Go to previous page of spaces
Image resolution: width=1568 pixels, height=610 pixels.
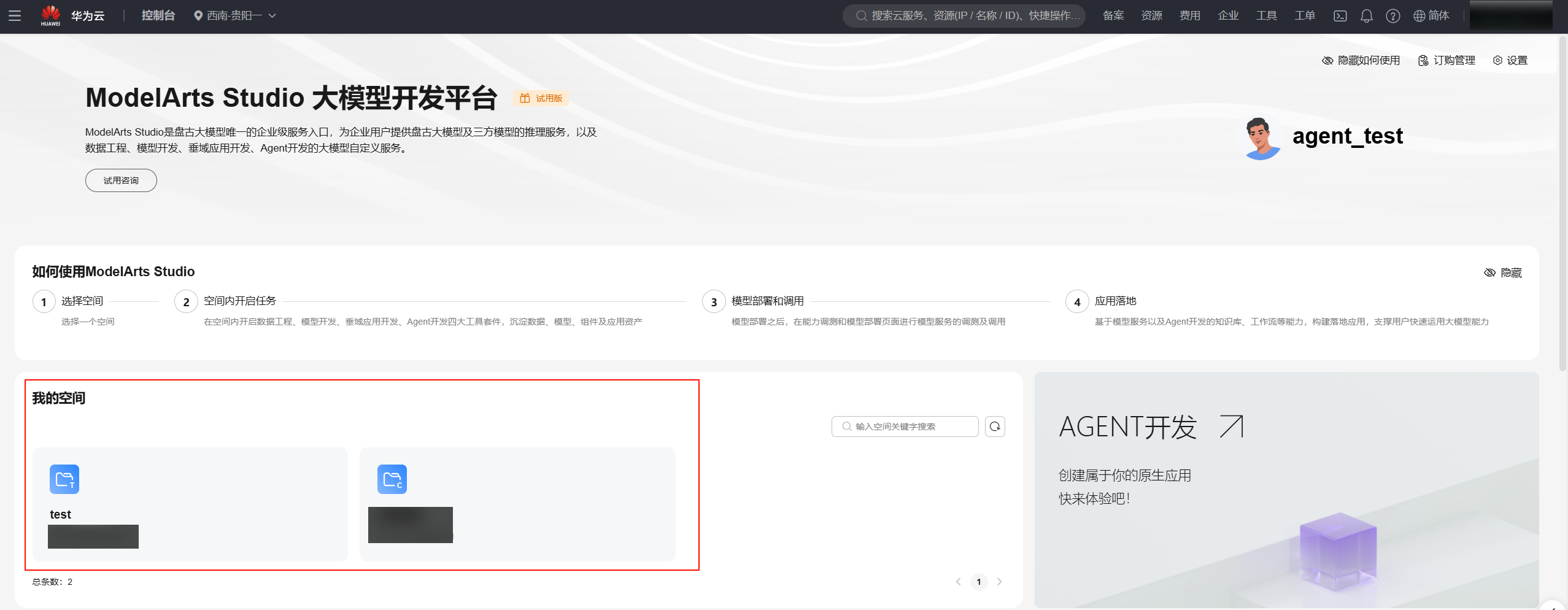958,582
